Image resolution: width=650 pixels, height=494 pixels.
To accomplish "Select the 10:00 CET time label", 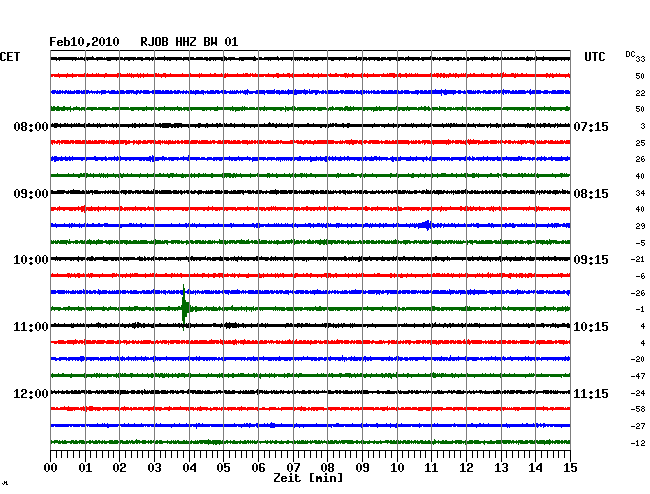I will [x=31, y=260].
